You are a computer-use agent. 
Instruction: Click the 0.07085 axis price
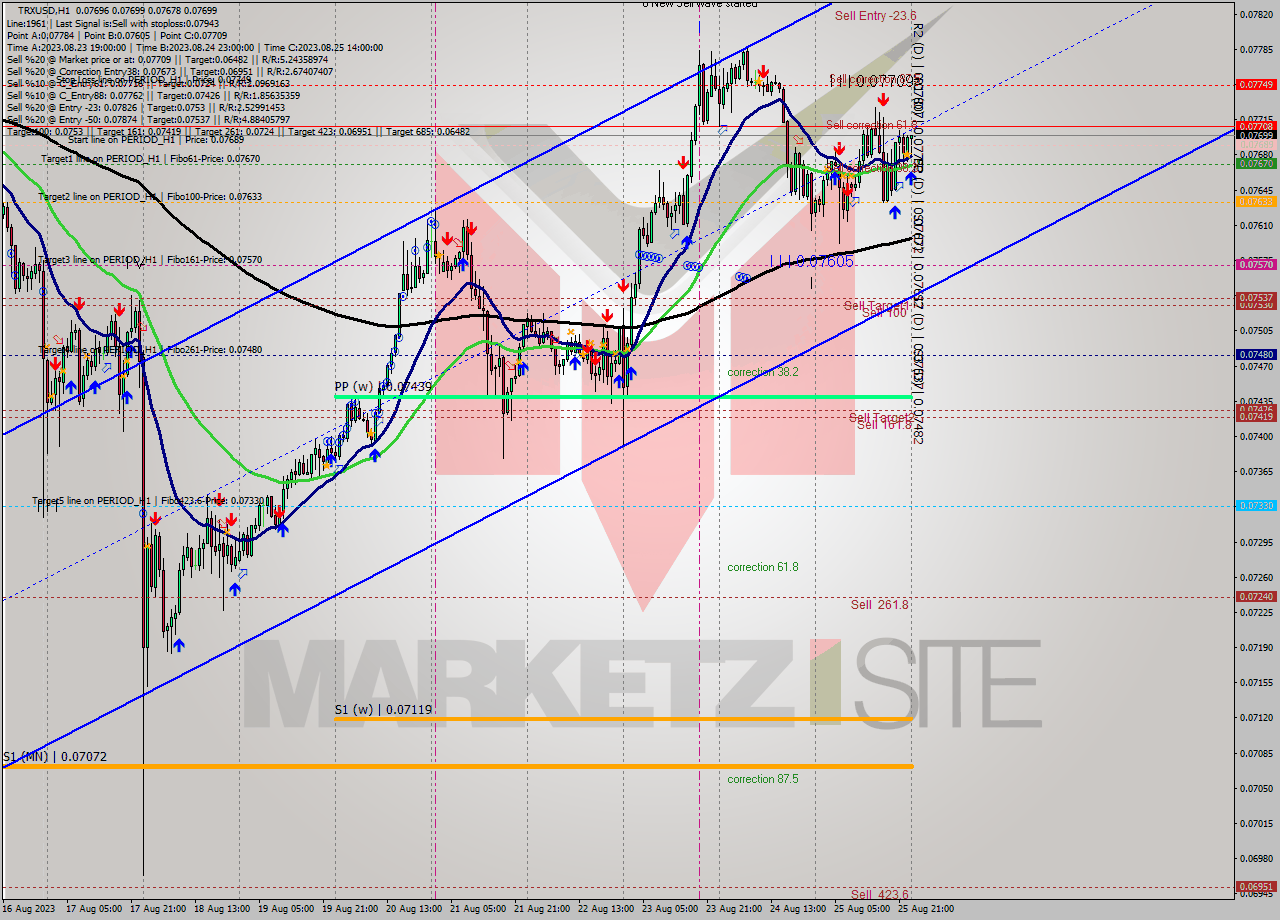pos(1256,753)
